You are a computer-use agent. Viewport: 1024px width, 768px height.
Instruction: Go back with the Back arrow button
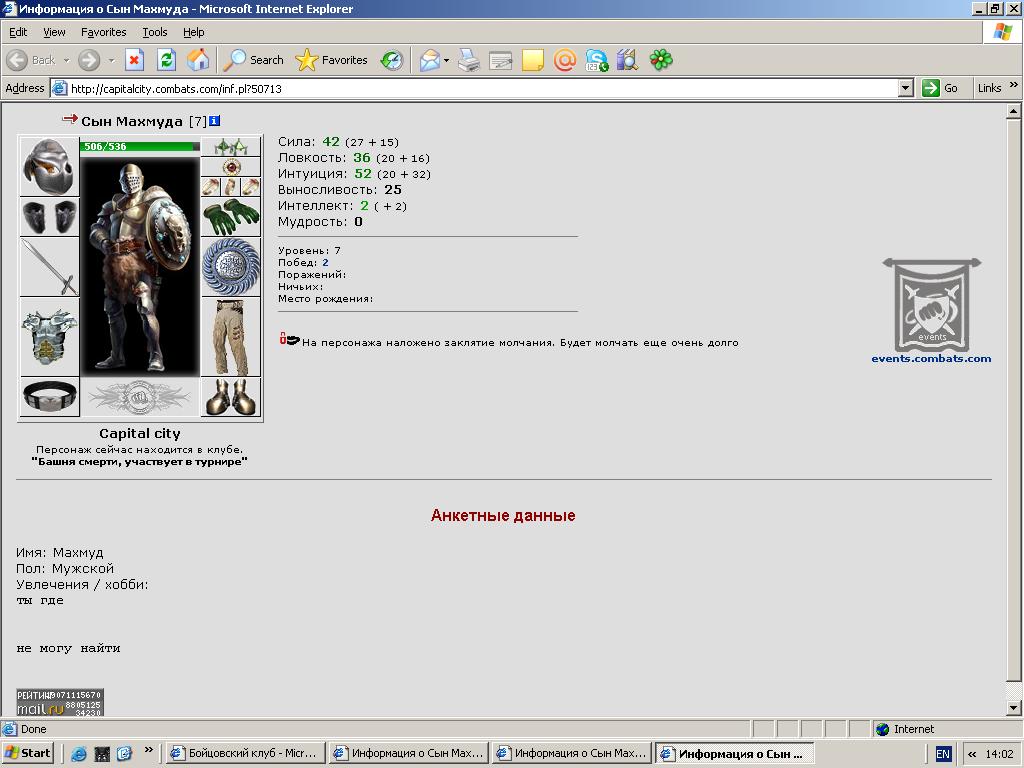pos(31,60)
